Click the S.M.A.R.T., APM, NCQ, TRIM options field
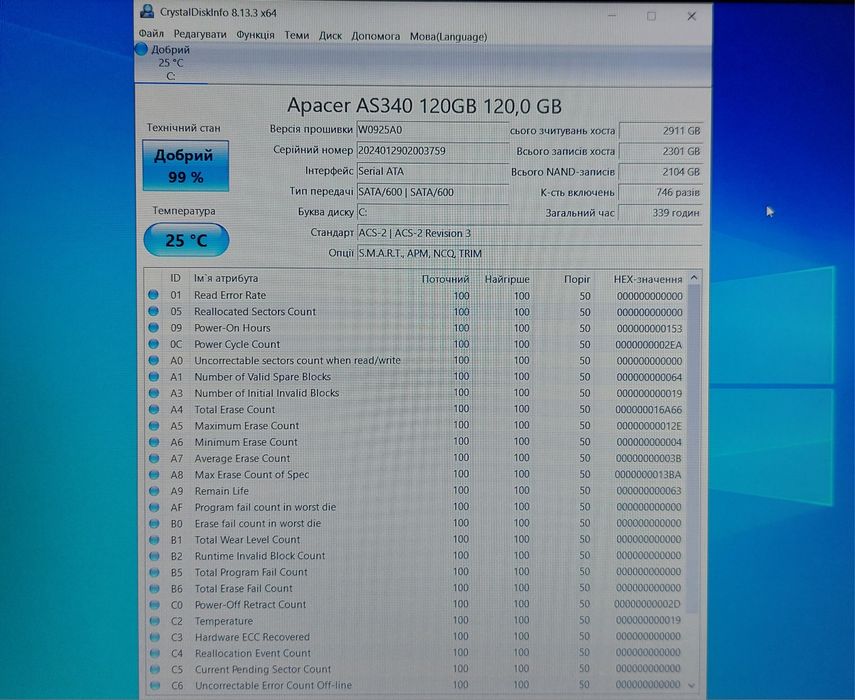Viewport: 855px width, 700px height. [x=529, y=253]
